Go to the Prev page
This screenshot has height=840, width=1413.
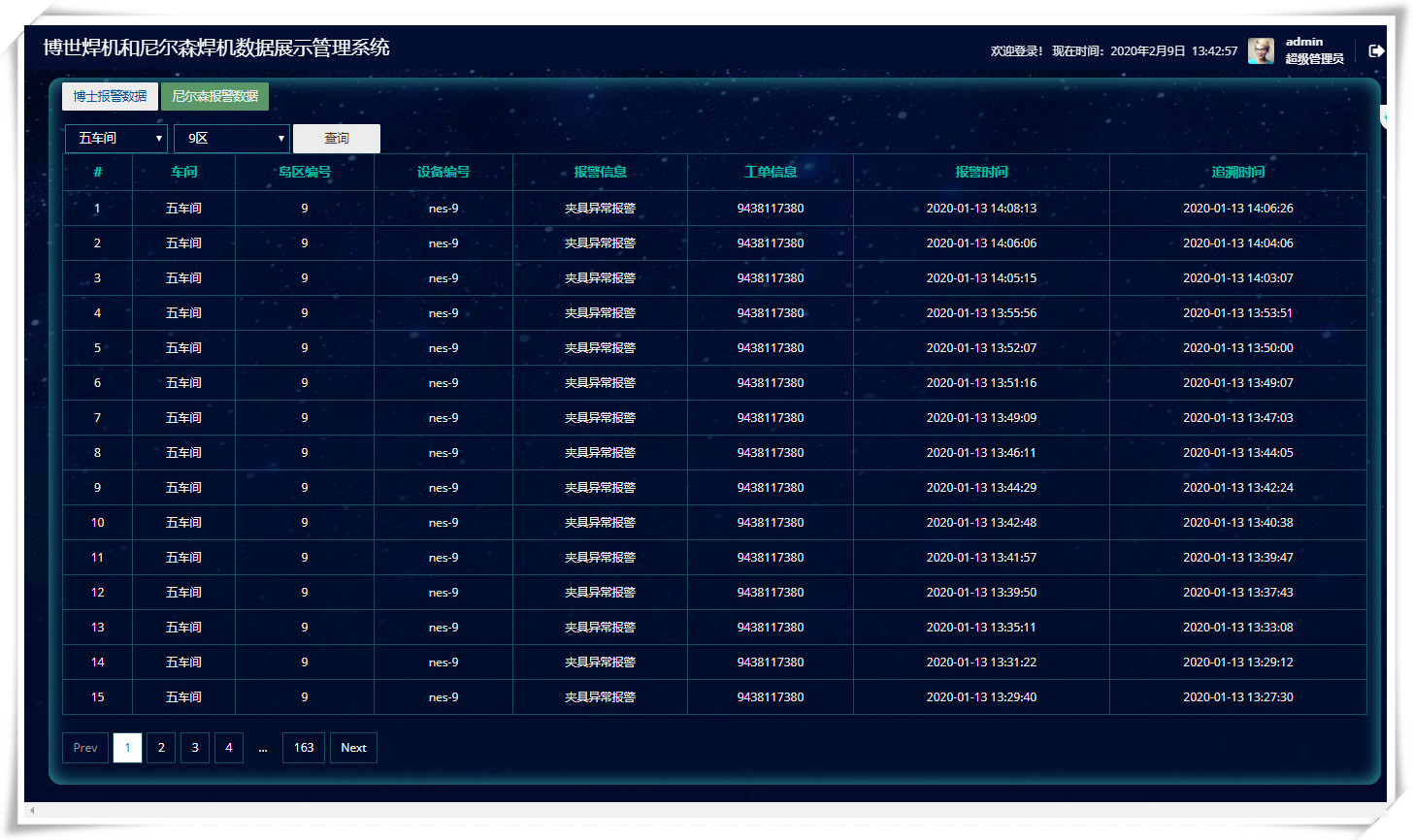[x=85, y=748]
